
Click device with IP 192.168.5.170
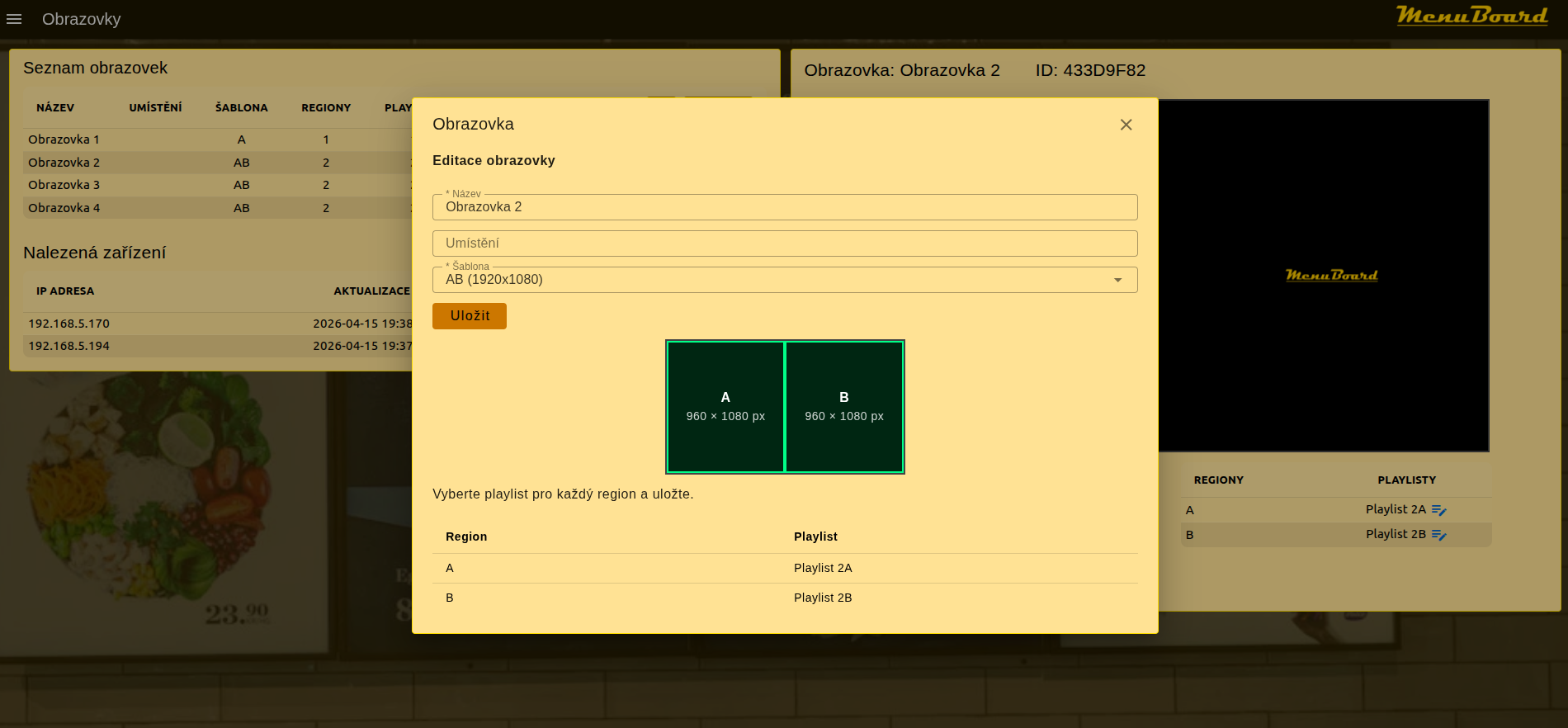(x=69, y=324)
